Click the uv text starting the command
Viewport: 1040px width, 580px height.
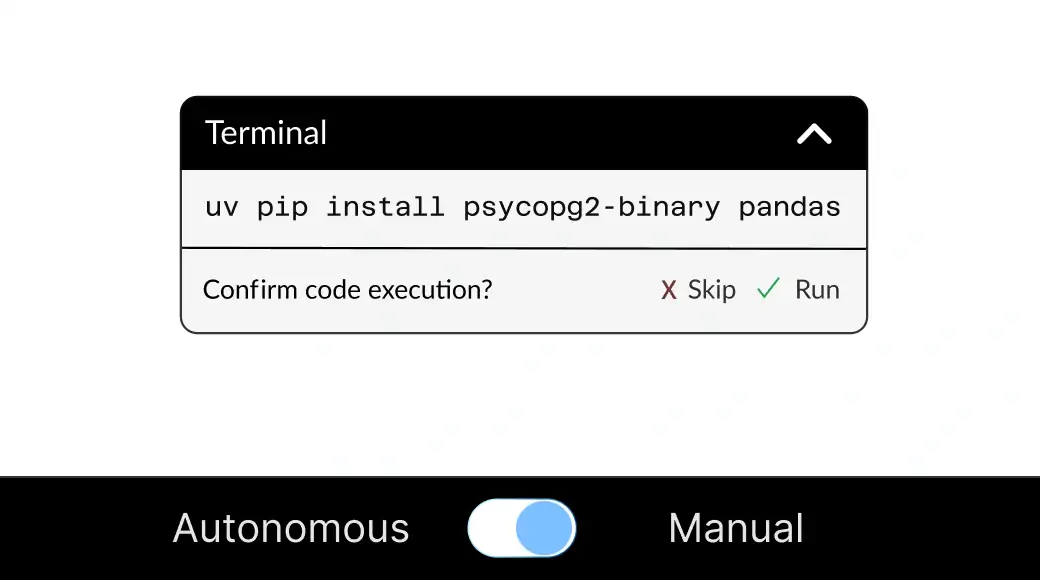click(222, 208)
